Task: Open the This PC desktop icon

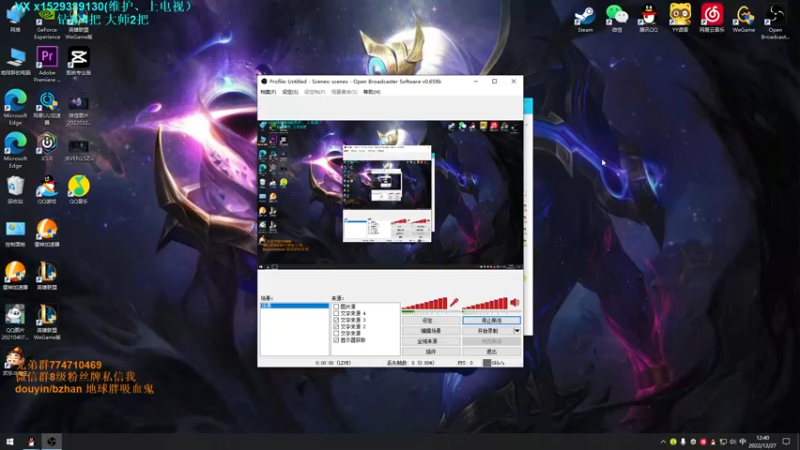Action: point(15,61)
